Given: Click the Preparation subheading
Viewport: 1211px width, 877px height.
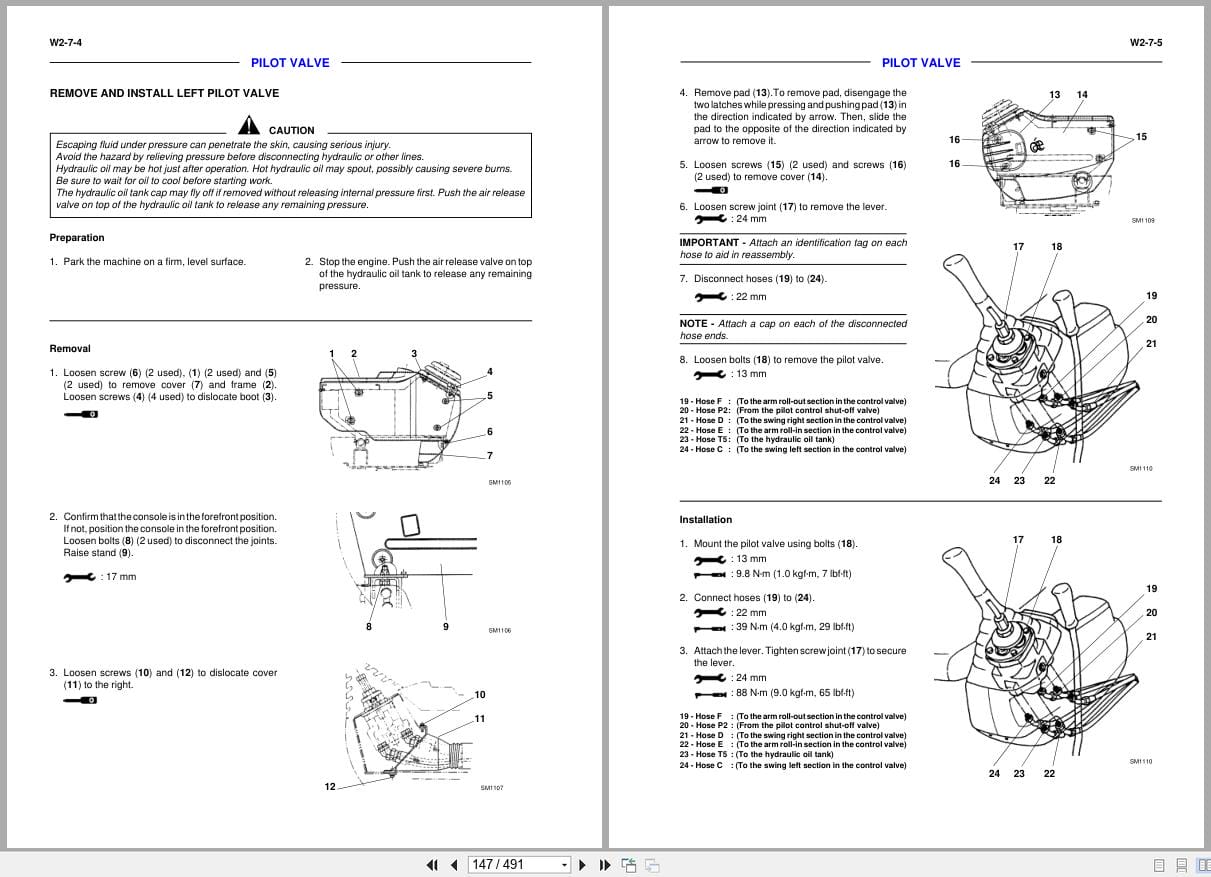Looking at the screenshot, I should tap(77, 238).
